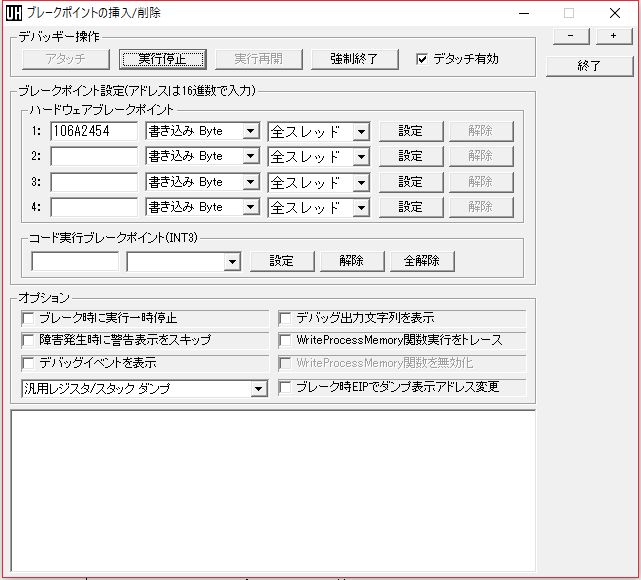Minimize the ブレークポイント window
Viewport: 641px width, 580px height.
(x=524, y=13)
